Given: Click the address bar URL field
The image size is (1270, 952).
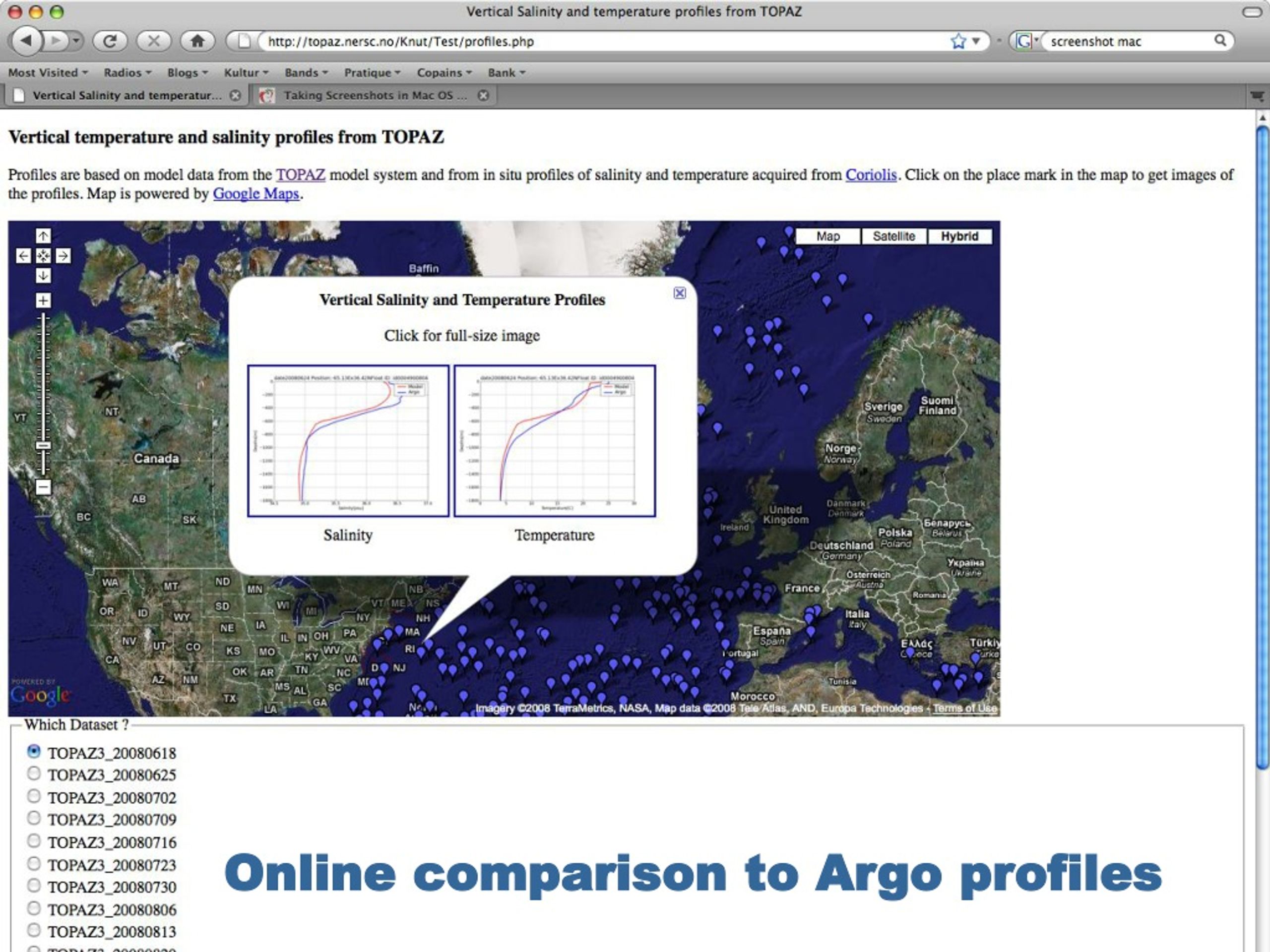Looking at the screenshot, I should [603, 41].
